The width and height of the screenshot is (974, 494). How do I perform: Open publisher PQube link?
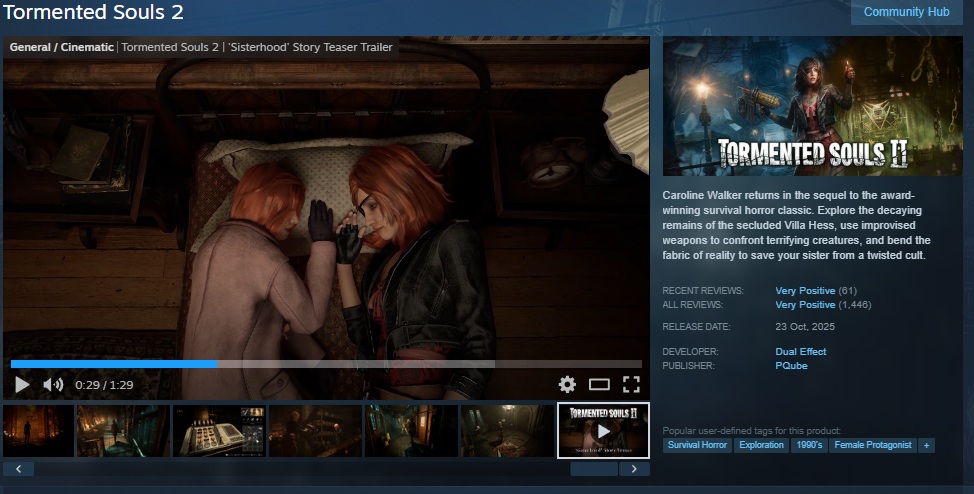pos(791,366)
